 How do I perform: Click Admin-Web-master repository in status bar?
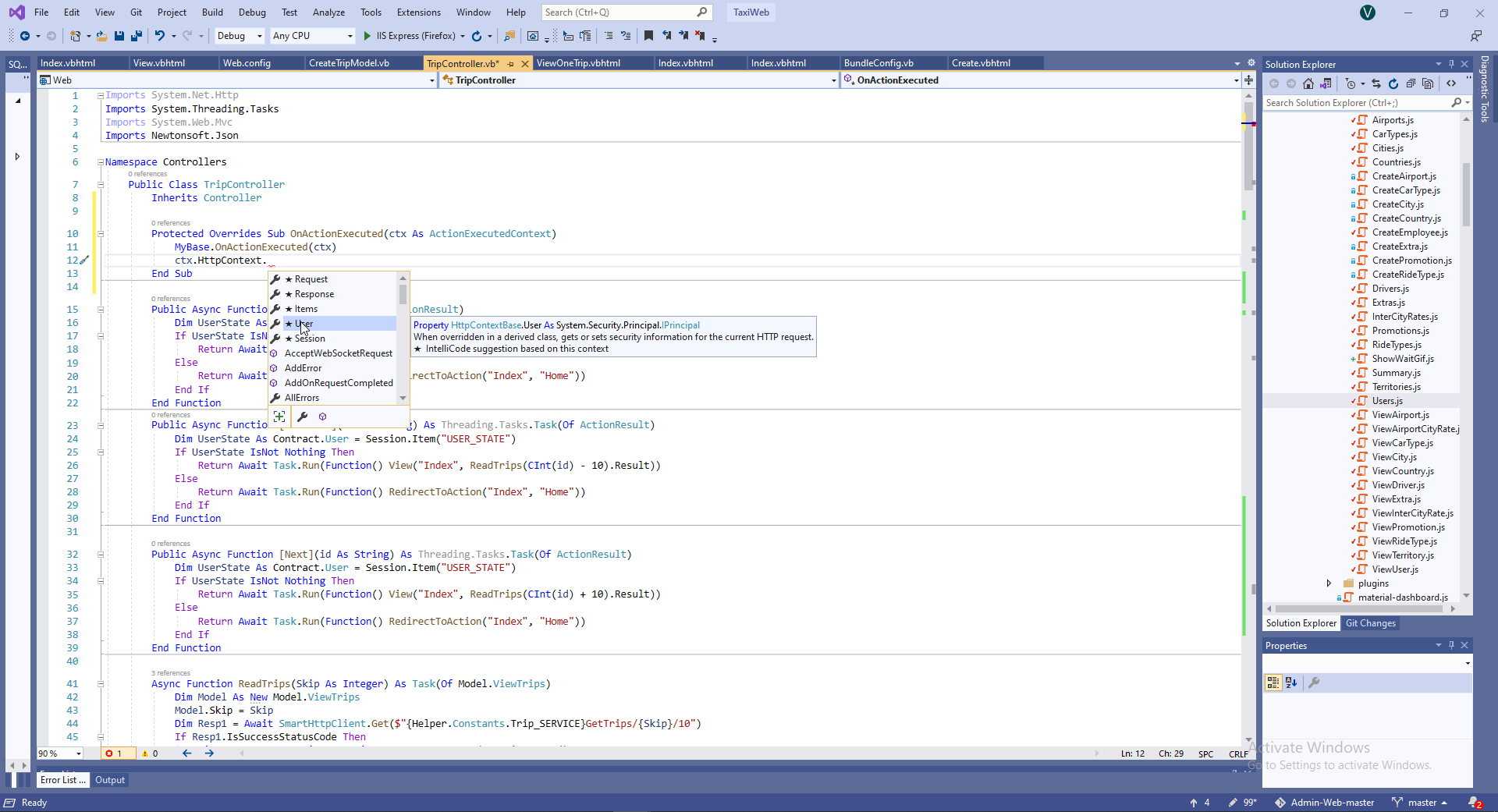(x=1325, y=803)
